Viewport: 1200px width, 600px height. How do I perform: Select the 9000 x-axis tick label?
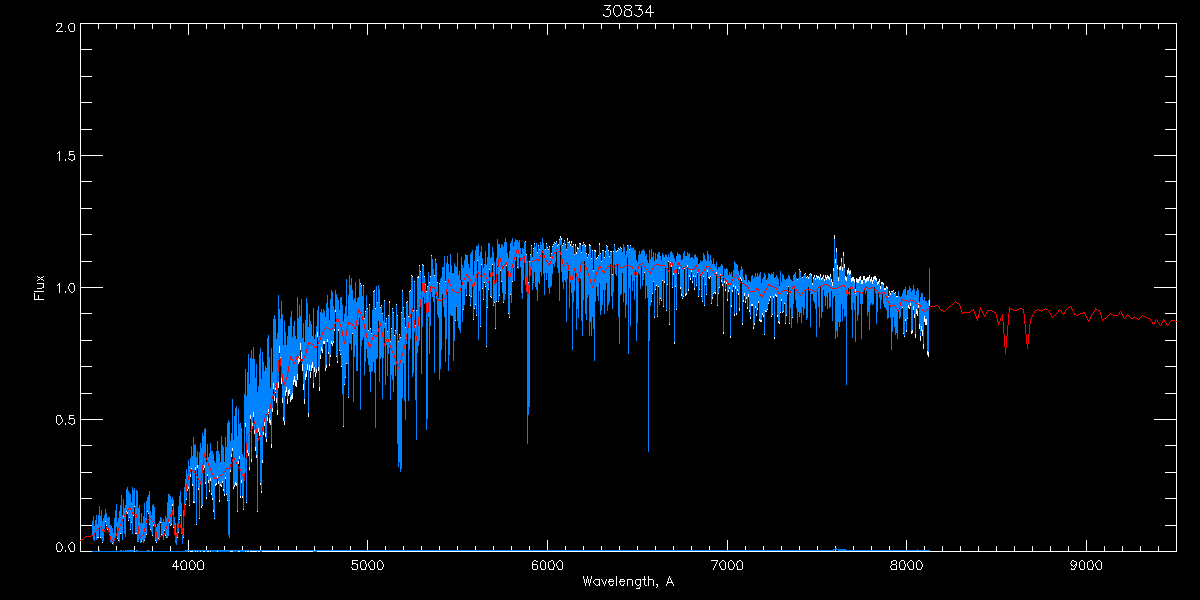point(1086,565)
